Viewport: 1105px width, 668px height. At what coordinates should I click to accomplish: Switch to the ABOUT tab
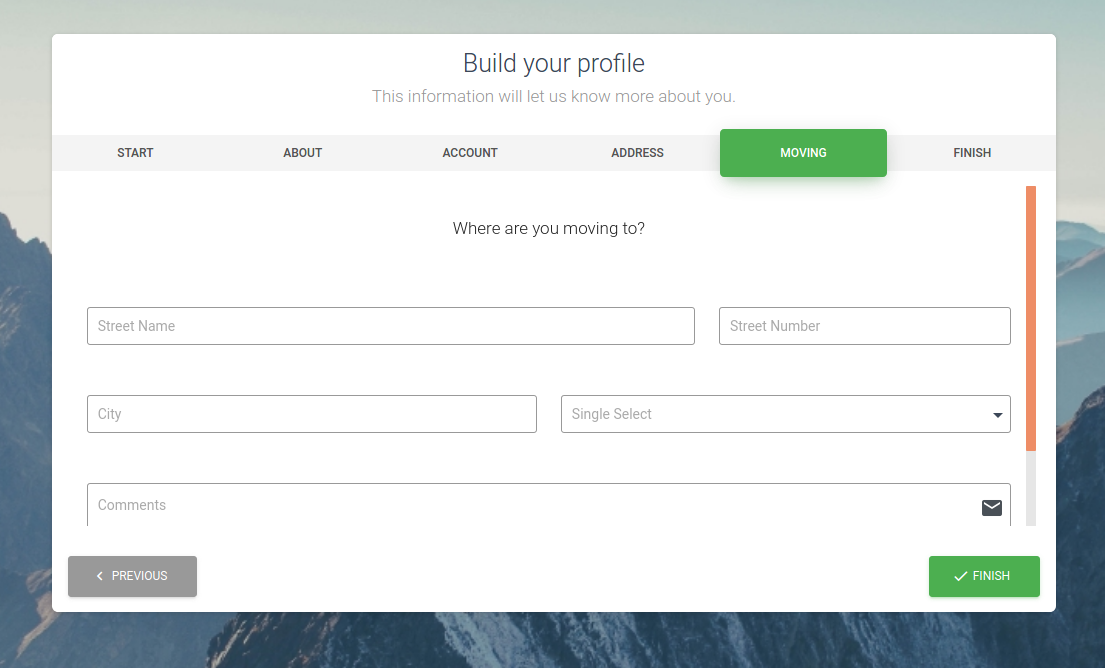click(302, 153)
